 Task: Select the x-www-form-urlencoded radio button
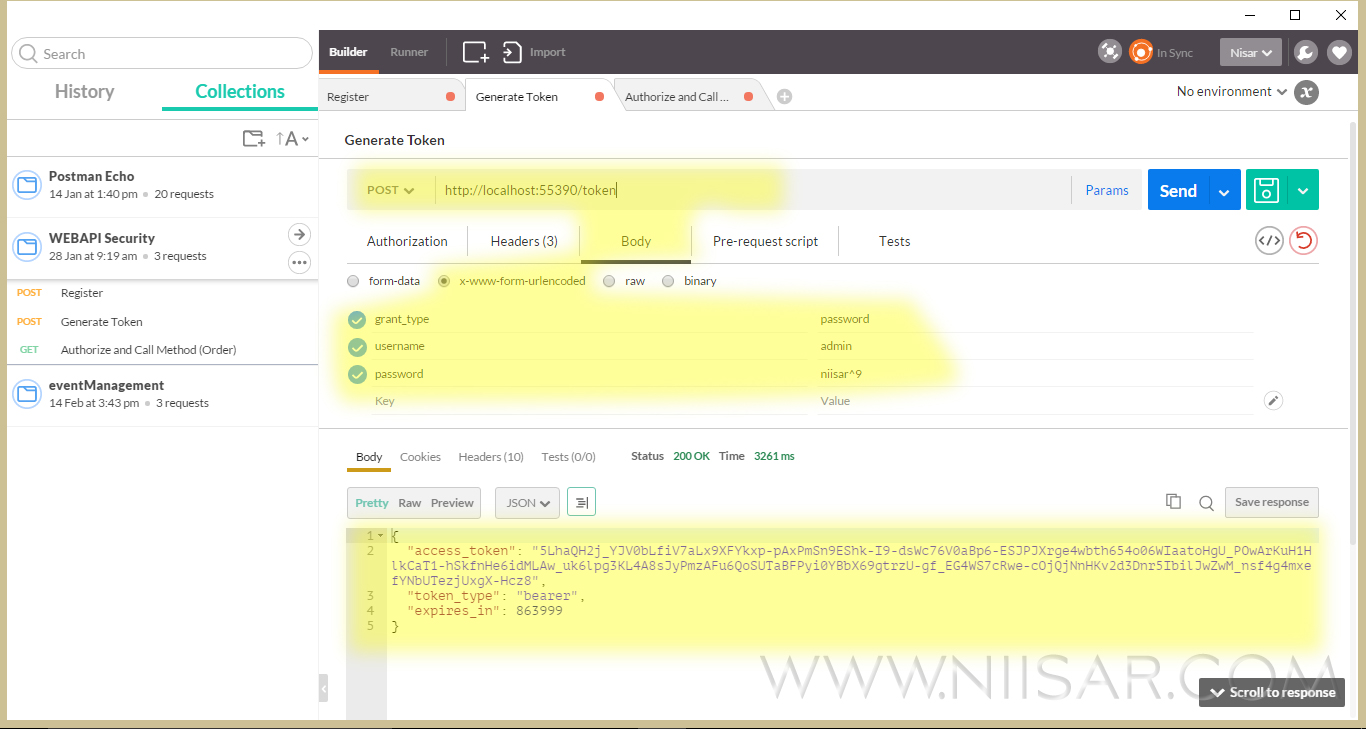pyautogui.click(x=444, y=281)
